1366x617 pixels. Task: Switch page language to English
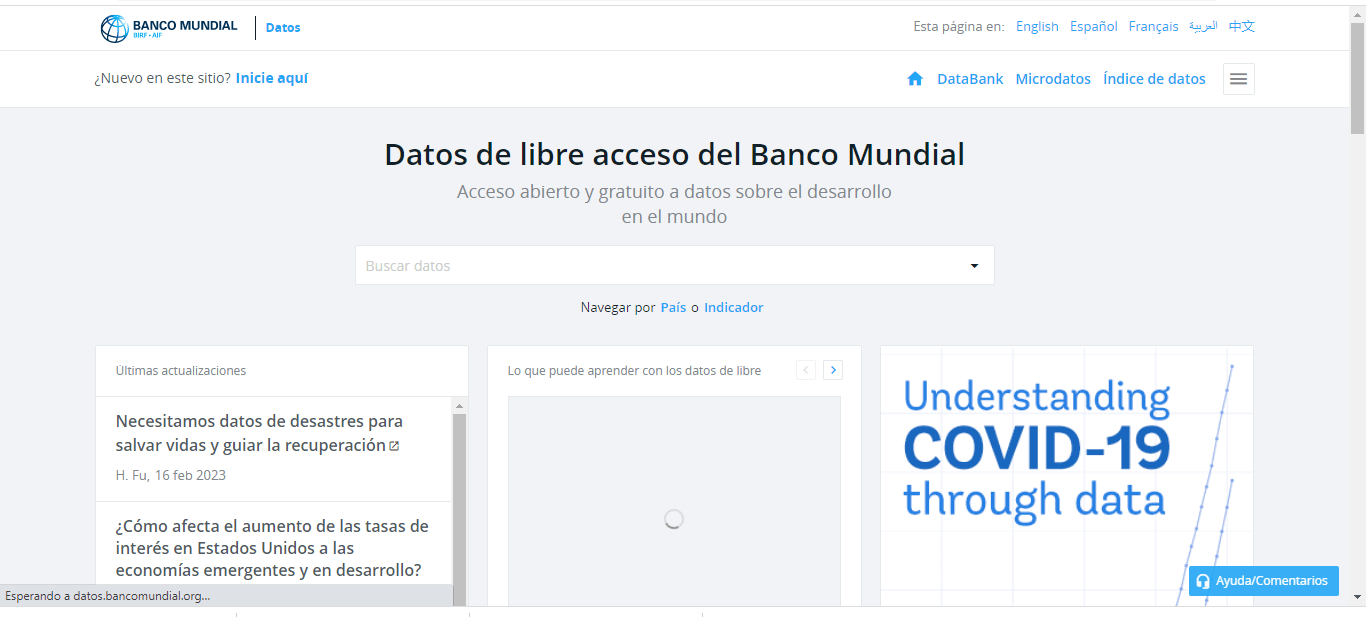pyautogui.click(x=1037, y=27)
